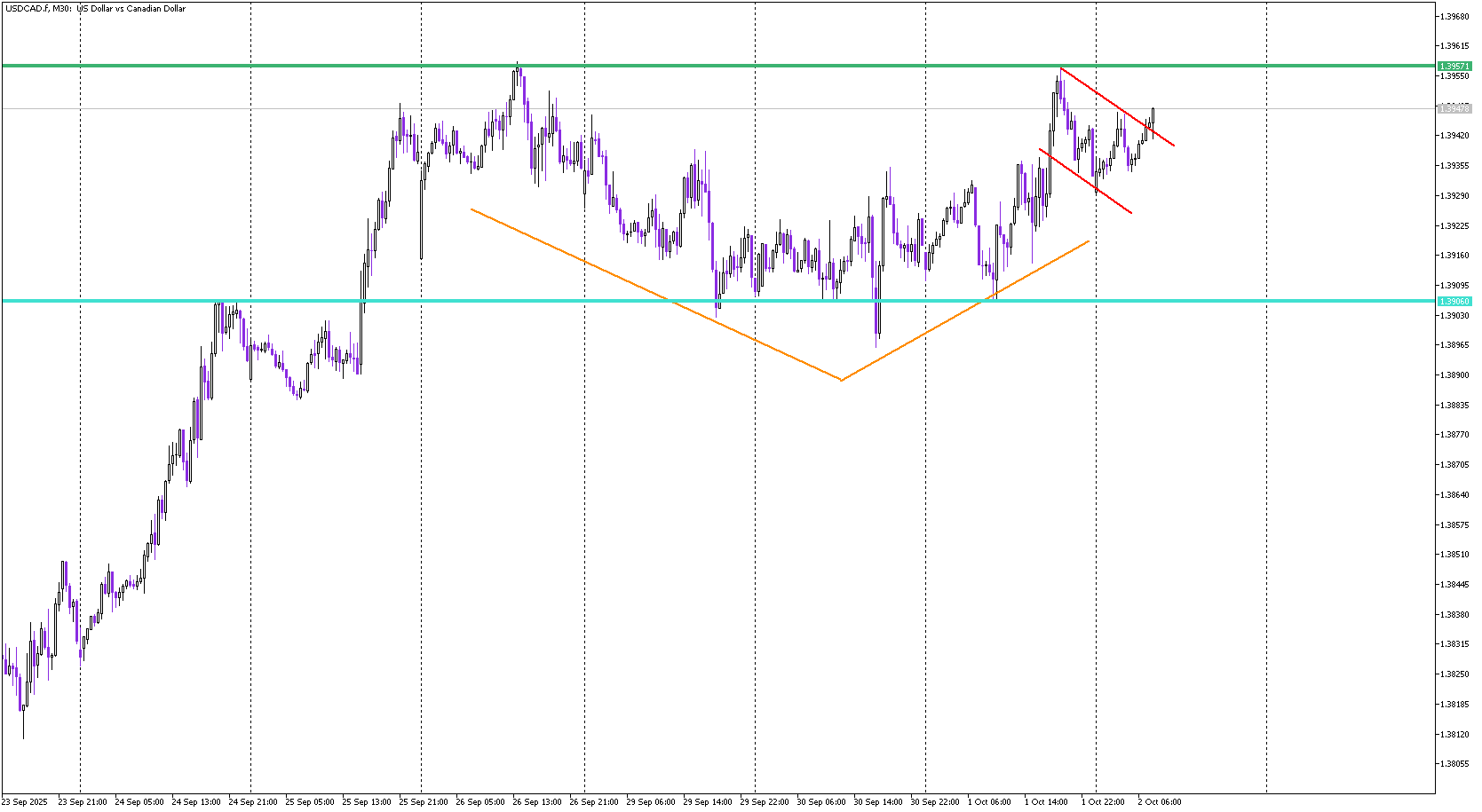The image size is (1482, 812).
Task: Click the cyan 1.39060 price label
Action: 1454,302
